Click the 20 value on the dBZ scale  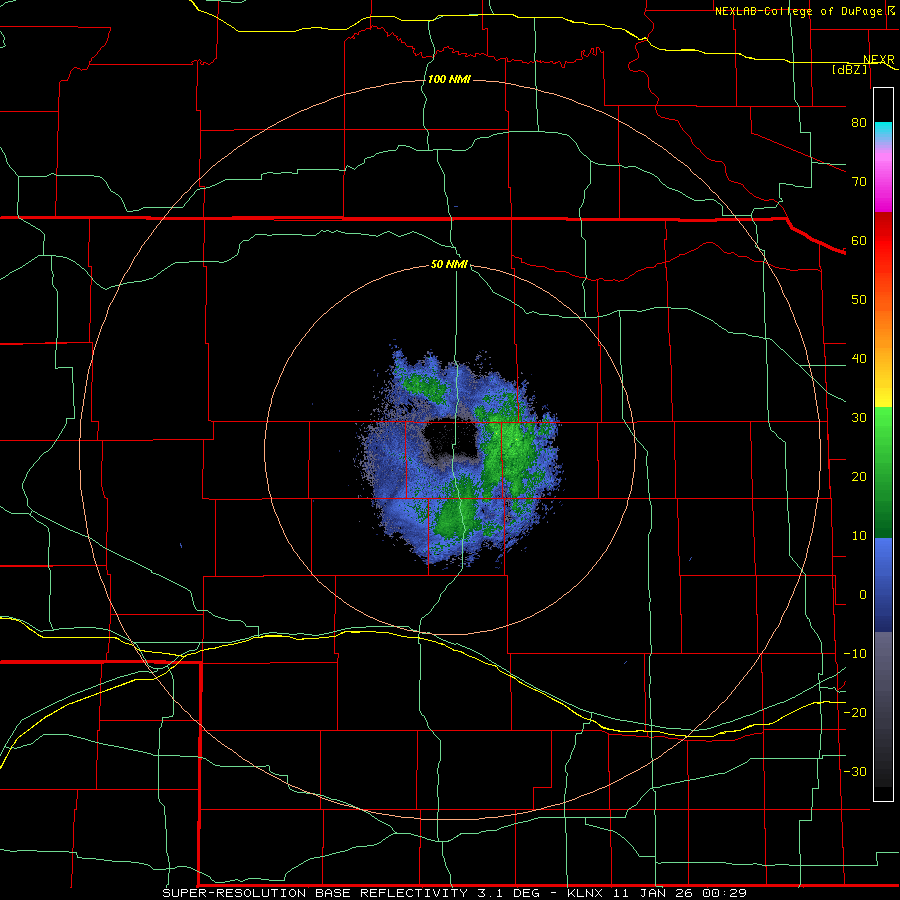859,477
